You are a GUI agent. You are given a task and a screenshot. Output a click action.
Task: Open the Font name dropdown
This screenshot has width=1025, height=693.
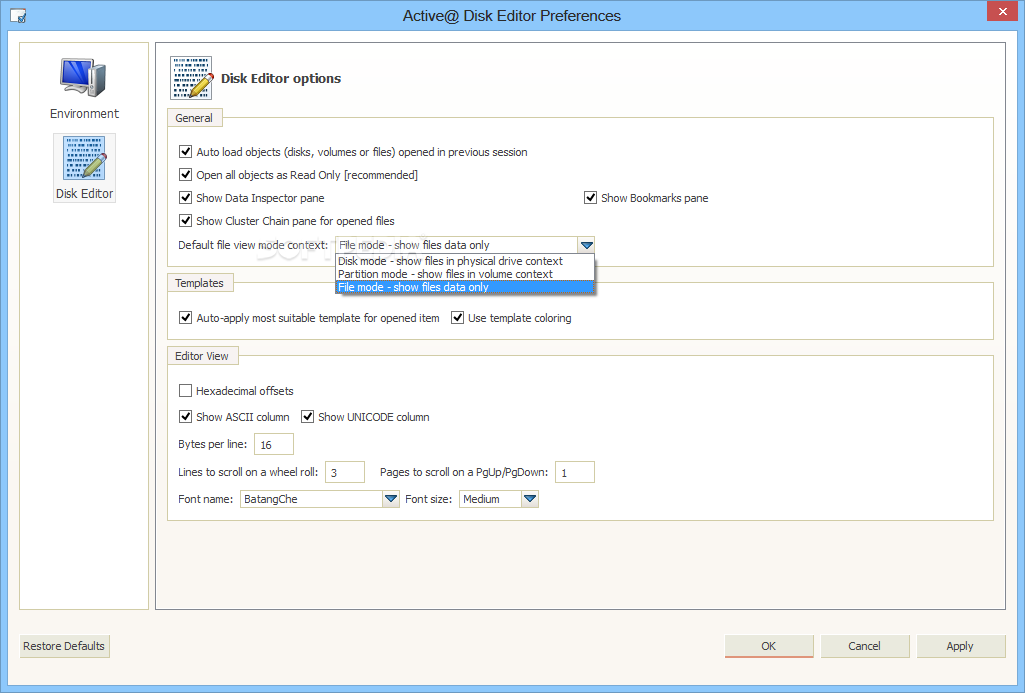pyautogui.click(x=390, y=499)
